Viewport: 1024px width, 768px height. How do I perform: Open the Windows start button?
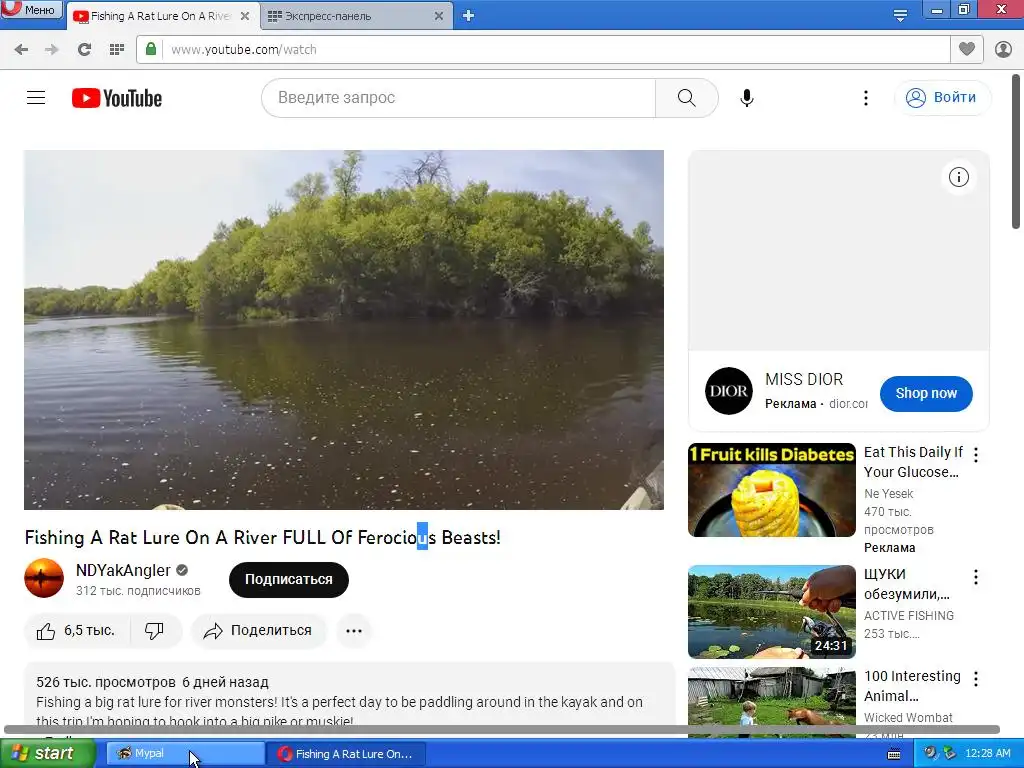[47, 754]
